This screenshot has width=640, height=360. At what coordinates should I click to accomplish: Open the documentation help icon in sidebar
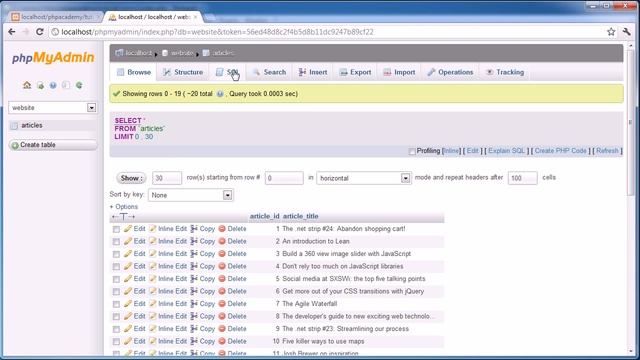(x=53, y=85)
